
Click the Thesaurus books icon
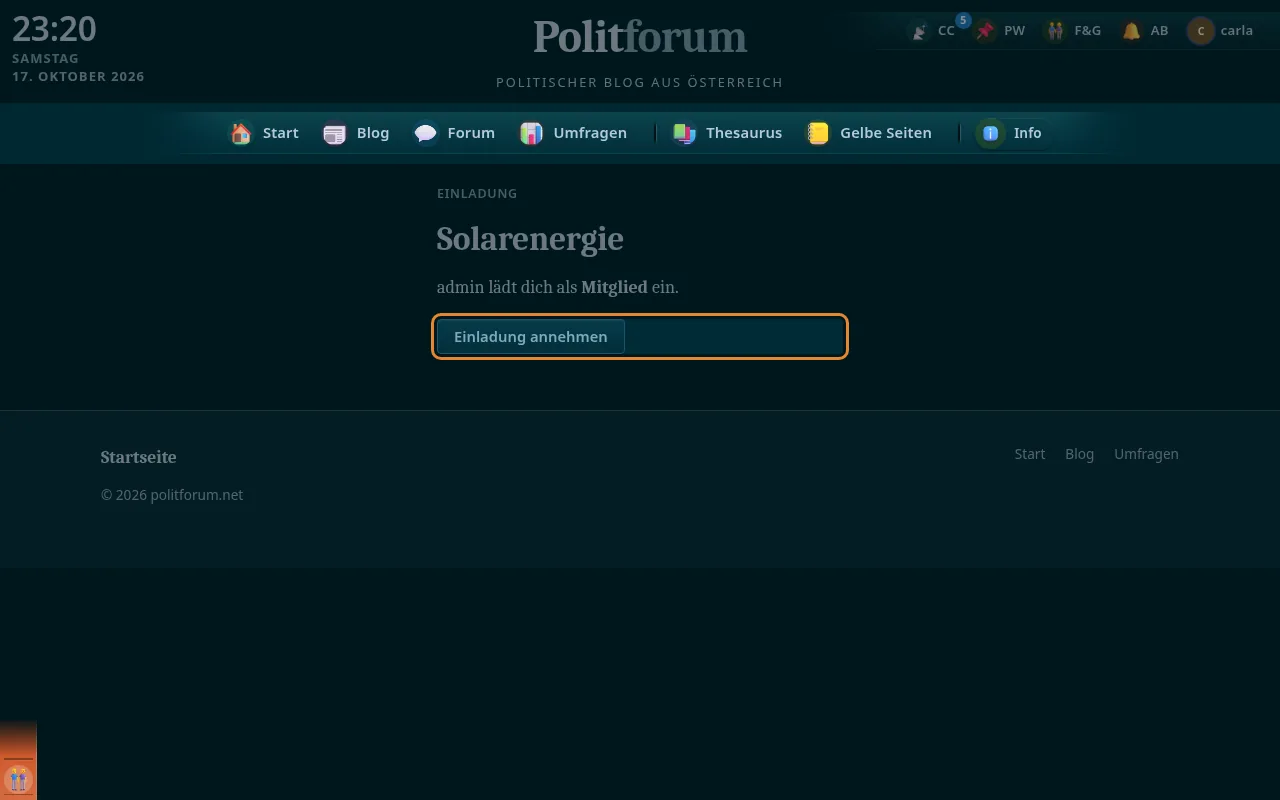point(684,133)
